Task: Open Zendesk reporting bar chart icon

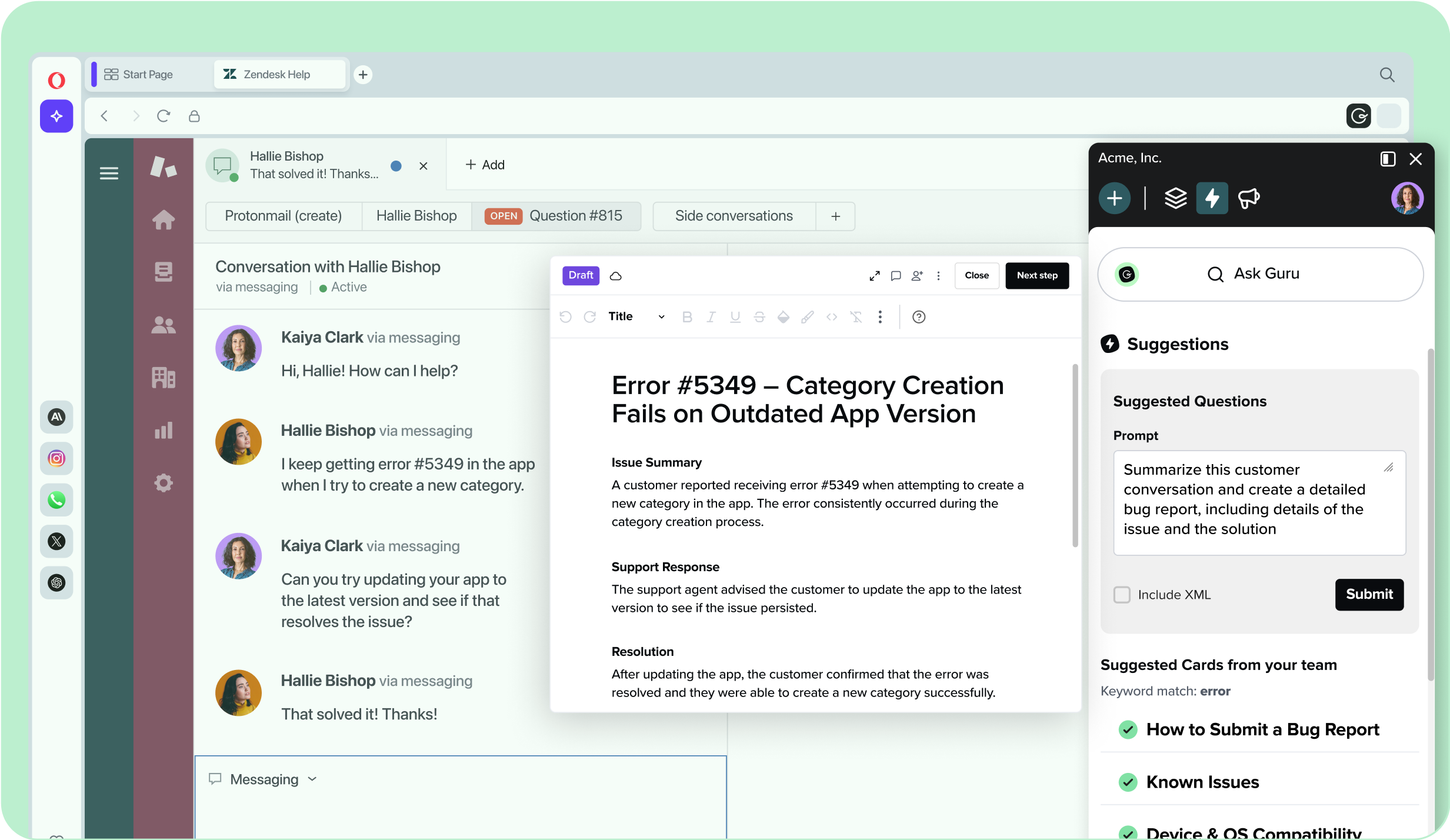Action: [163, 430]
